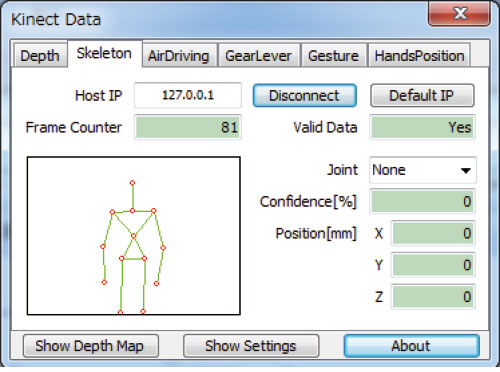Click the Disconnect button

305,96
